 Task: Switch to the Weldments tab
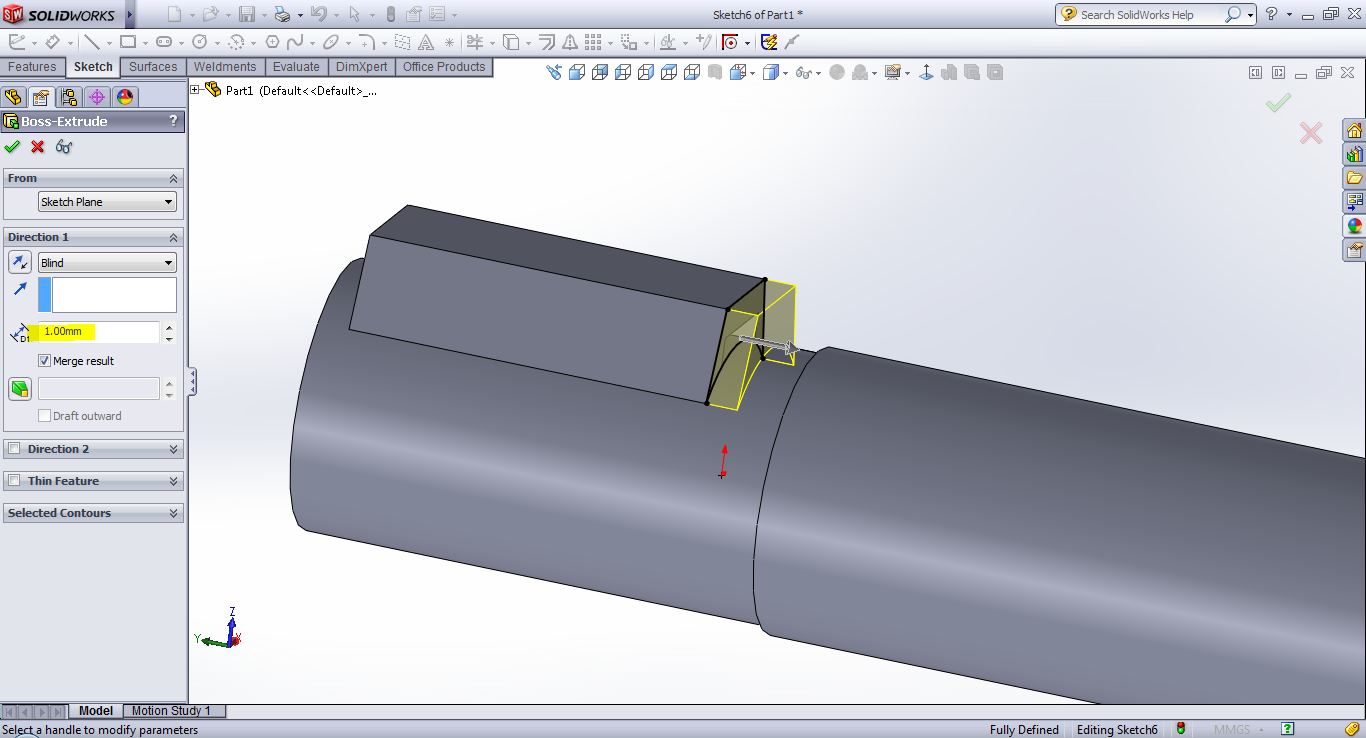coord(225,67)
